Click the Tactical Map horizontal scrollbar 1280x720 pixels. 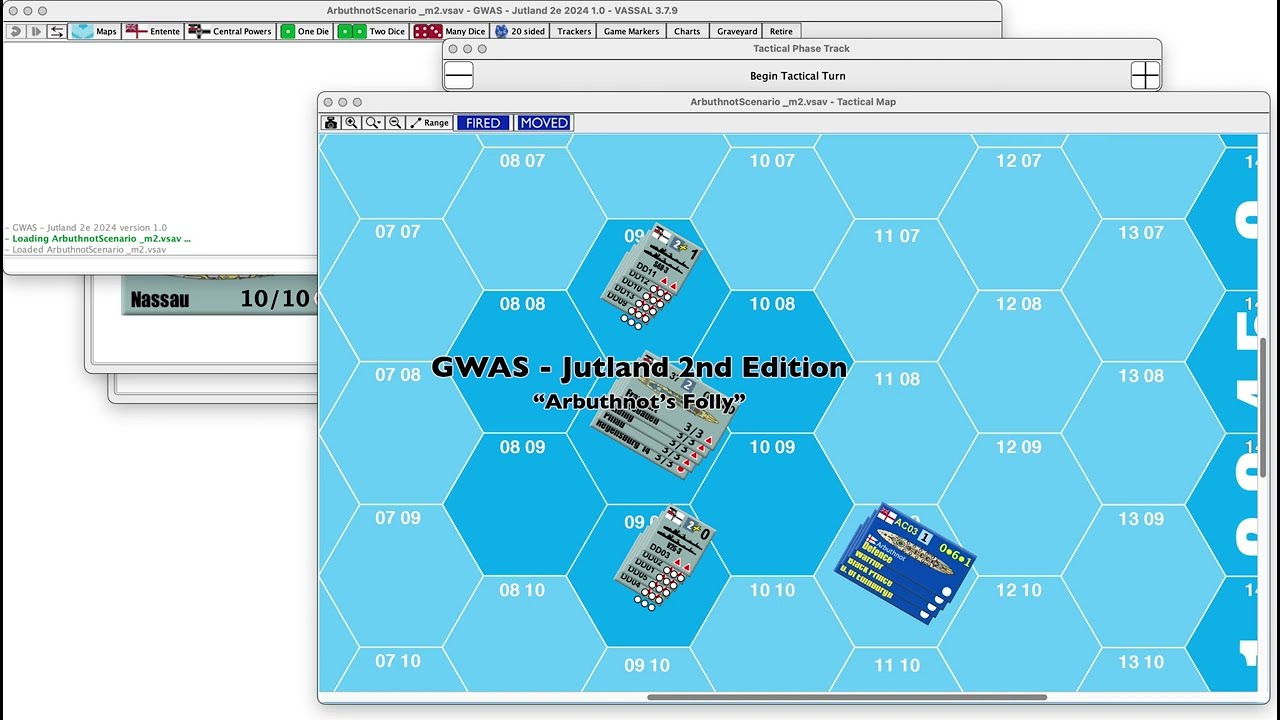pos(846,697)
